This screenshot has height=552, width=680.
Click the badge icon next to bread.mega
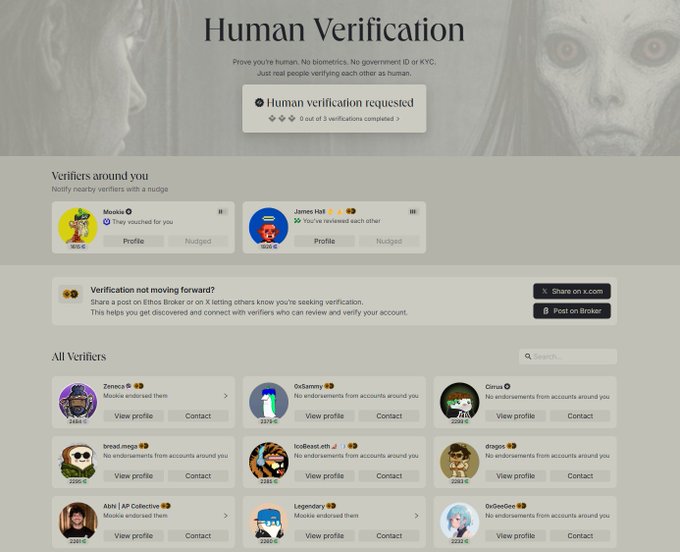pyautogui.click(x=144, y=446)
